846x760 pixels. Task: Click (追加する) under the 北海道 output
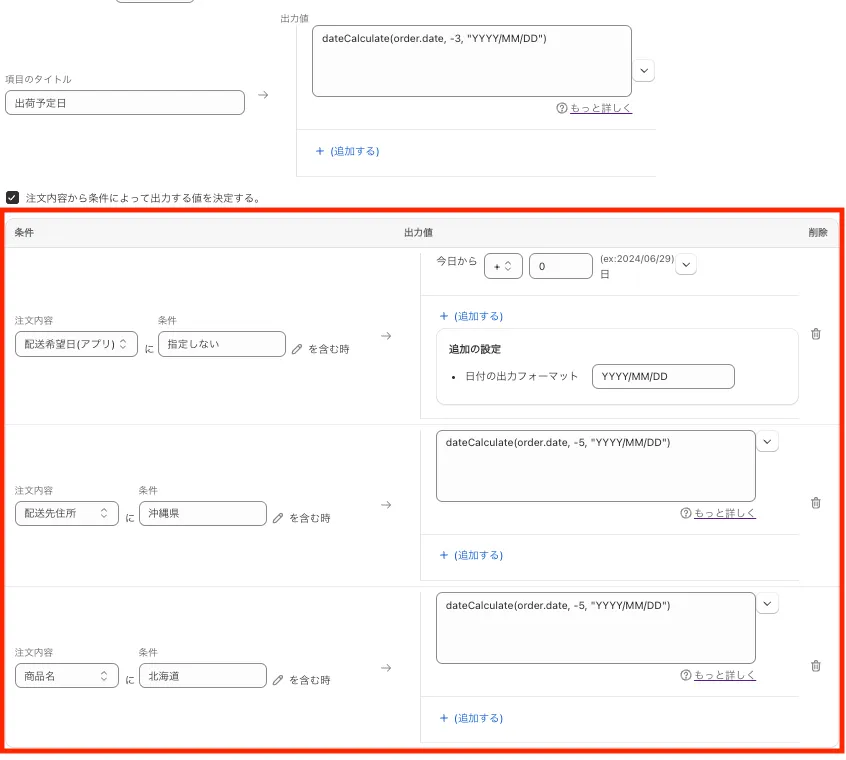(x=471, y=718)
